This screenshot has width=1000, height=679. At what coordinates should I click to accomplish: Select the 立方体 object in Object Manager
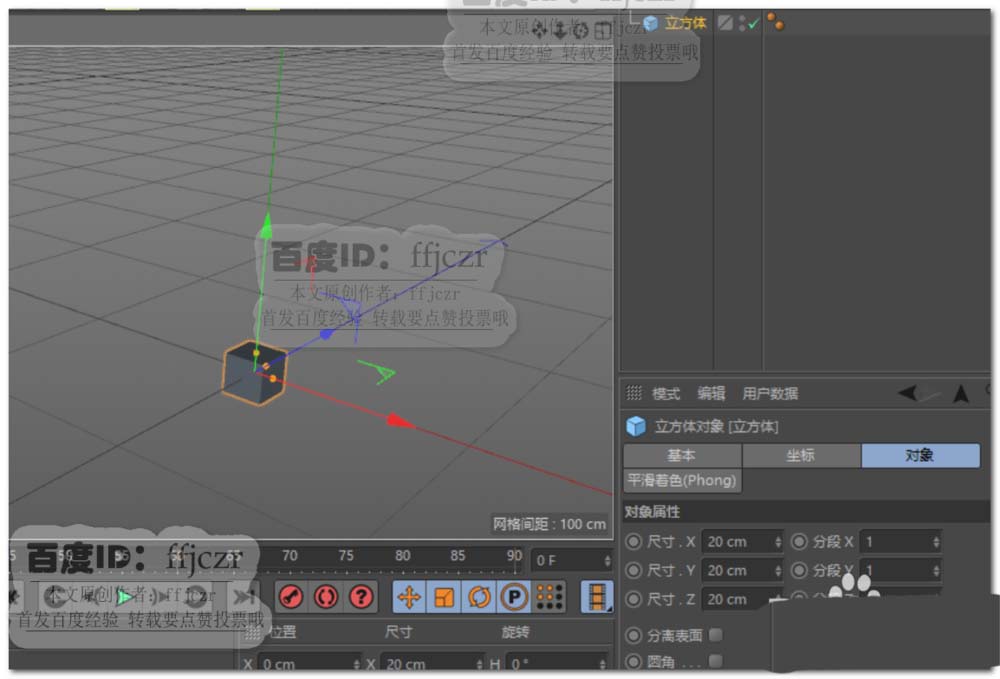click(686, 24)
